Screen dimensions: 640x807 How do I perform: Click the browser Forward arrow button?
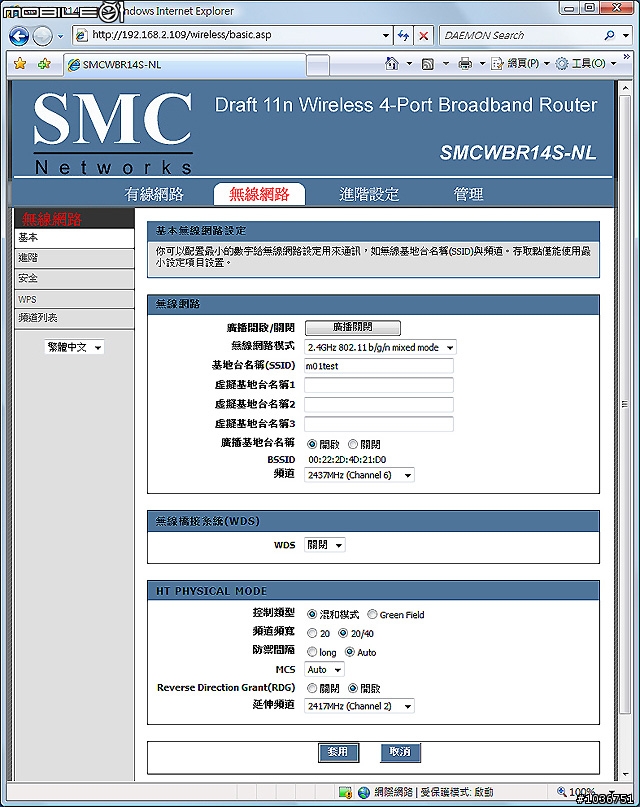tap(43, 36)
